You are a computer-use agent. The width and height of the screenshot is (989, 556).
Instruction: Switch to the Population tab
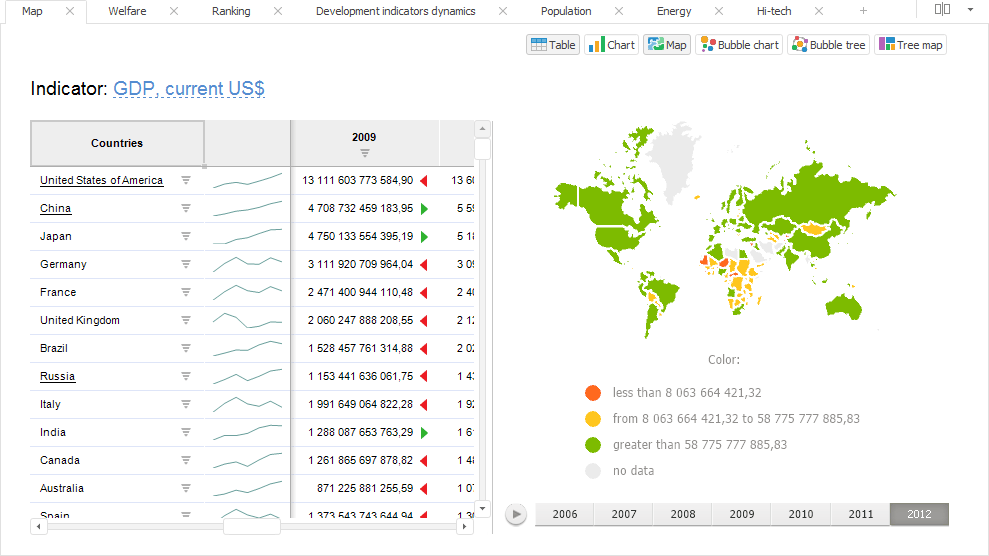coord(566,11)
